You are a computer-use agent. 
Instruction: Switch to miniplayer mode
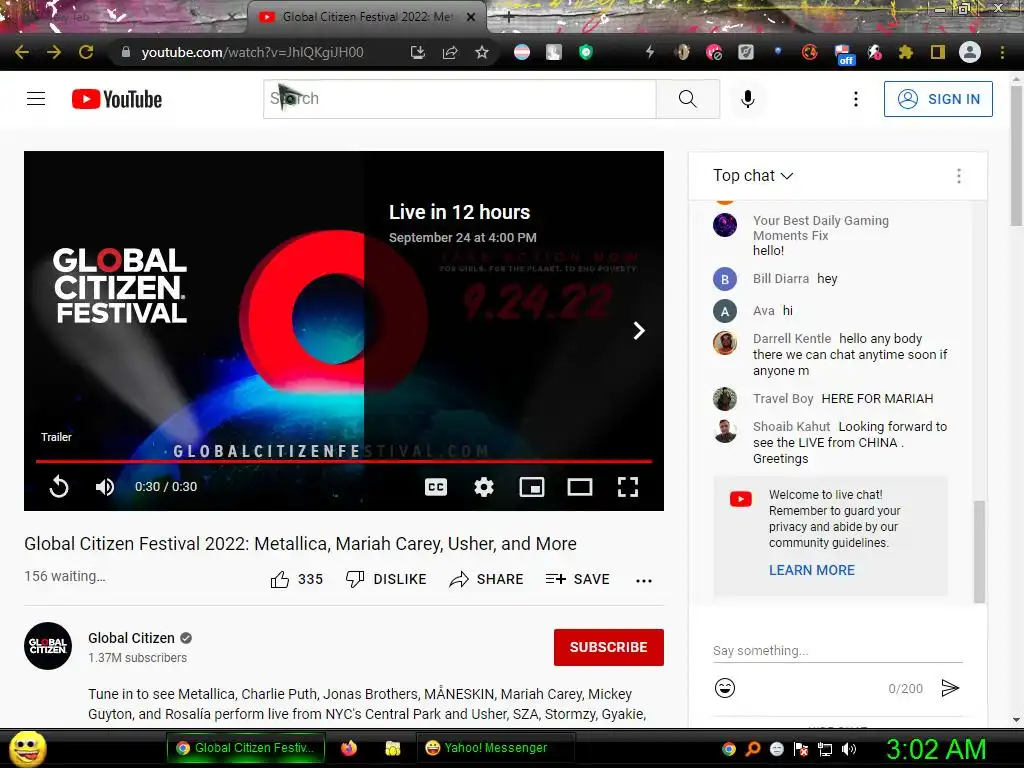click(x=532, y=487)
